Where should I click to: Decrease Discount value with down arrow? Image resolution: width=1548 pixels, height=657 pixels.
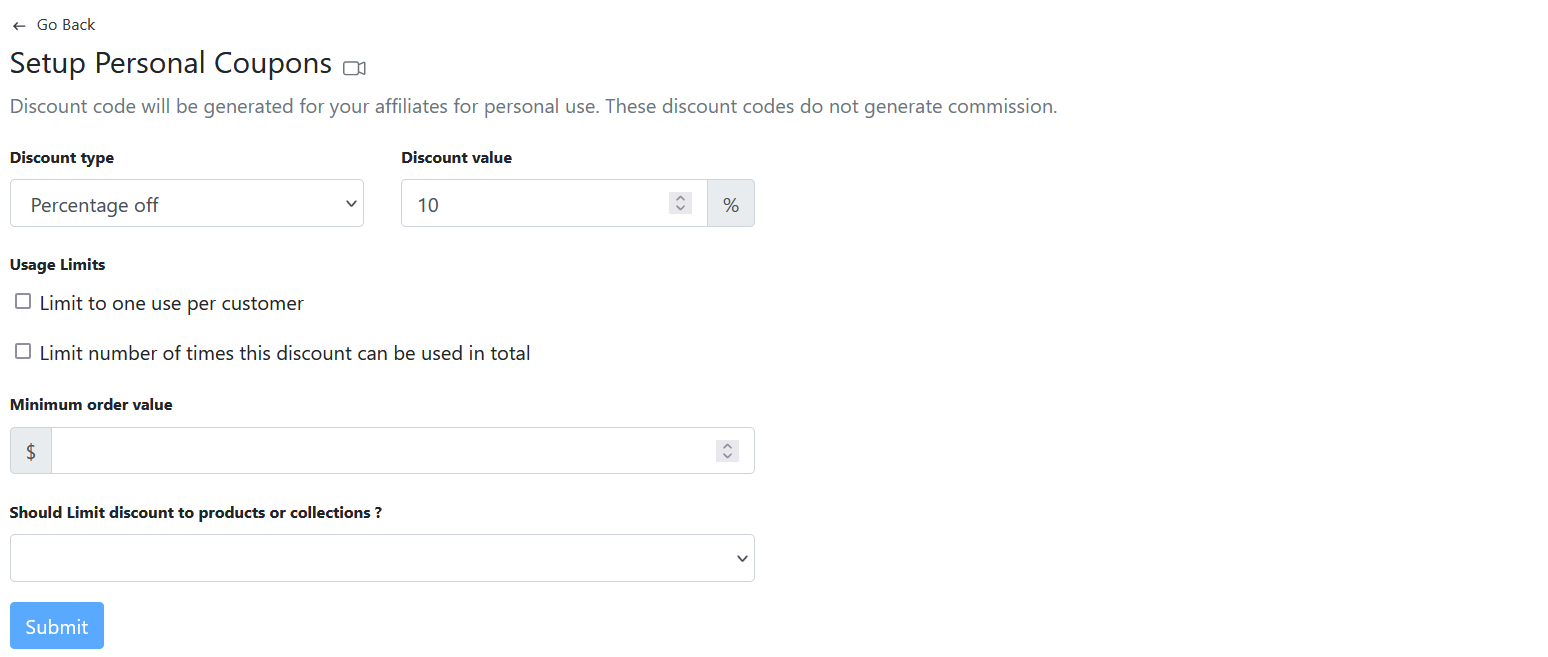pyautogui.click(x=681, y=209)
